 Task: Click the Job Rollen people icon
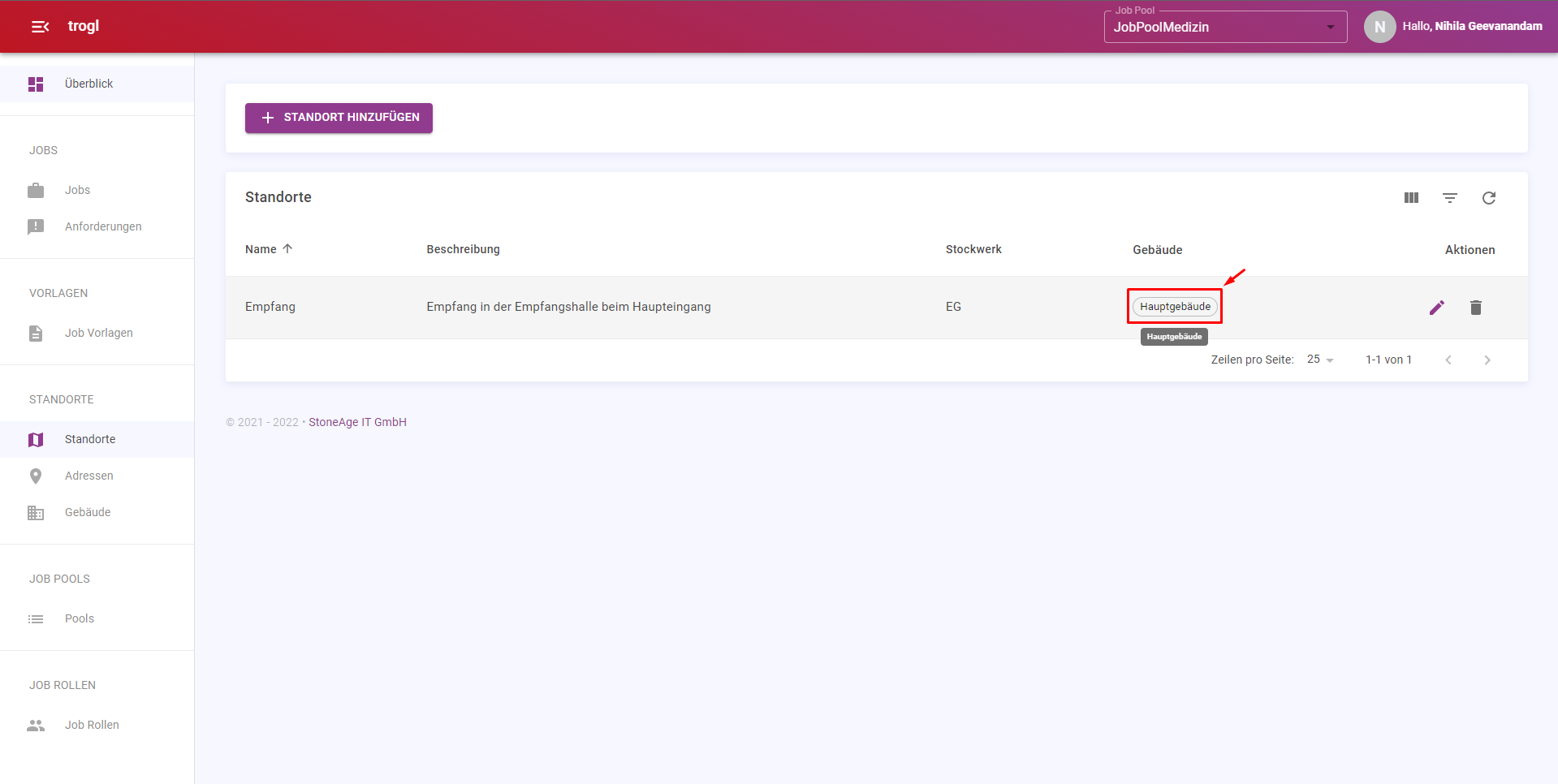click(x=36, y=726)
